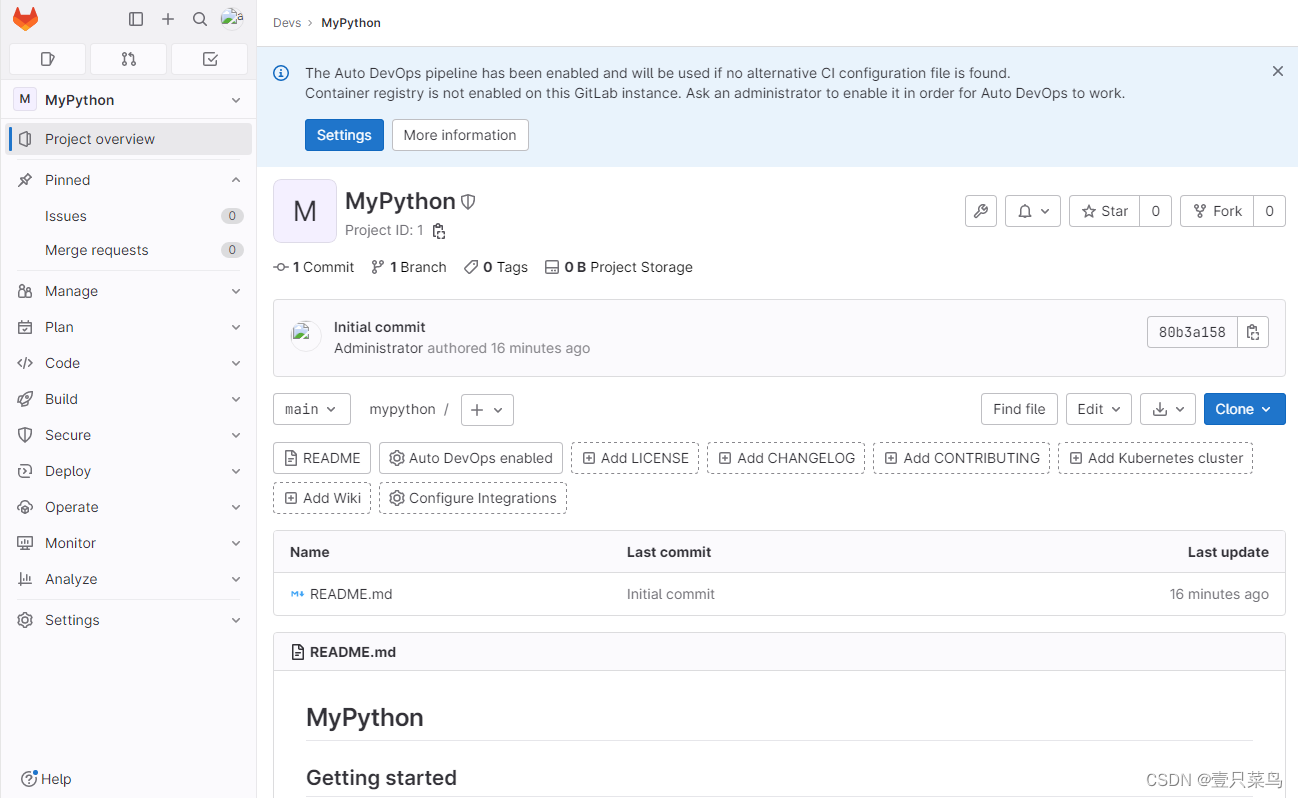Open pinned Merge requests item
This screenshot has height=798, width=1298.
tap(128, 250)
